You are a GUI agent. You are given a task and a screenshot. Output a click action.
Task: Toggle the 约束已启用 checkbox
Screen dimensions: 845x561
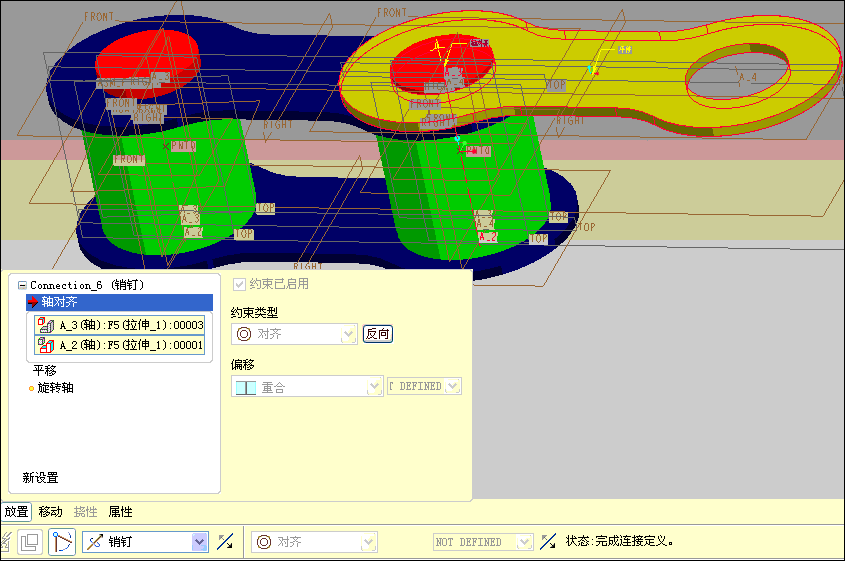tap(239, 284)
